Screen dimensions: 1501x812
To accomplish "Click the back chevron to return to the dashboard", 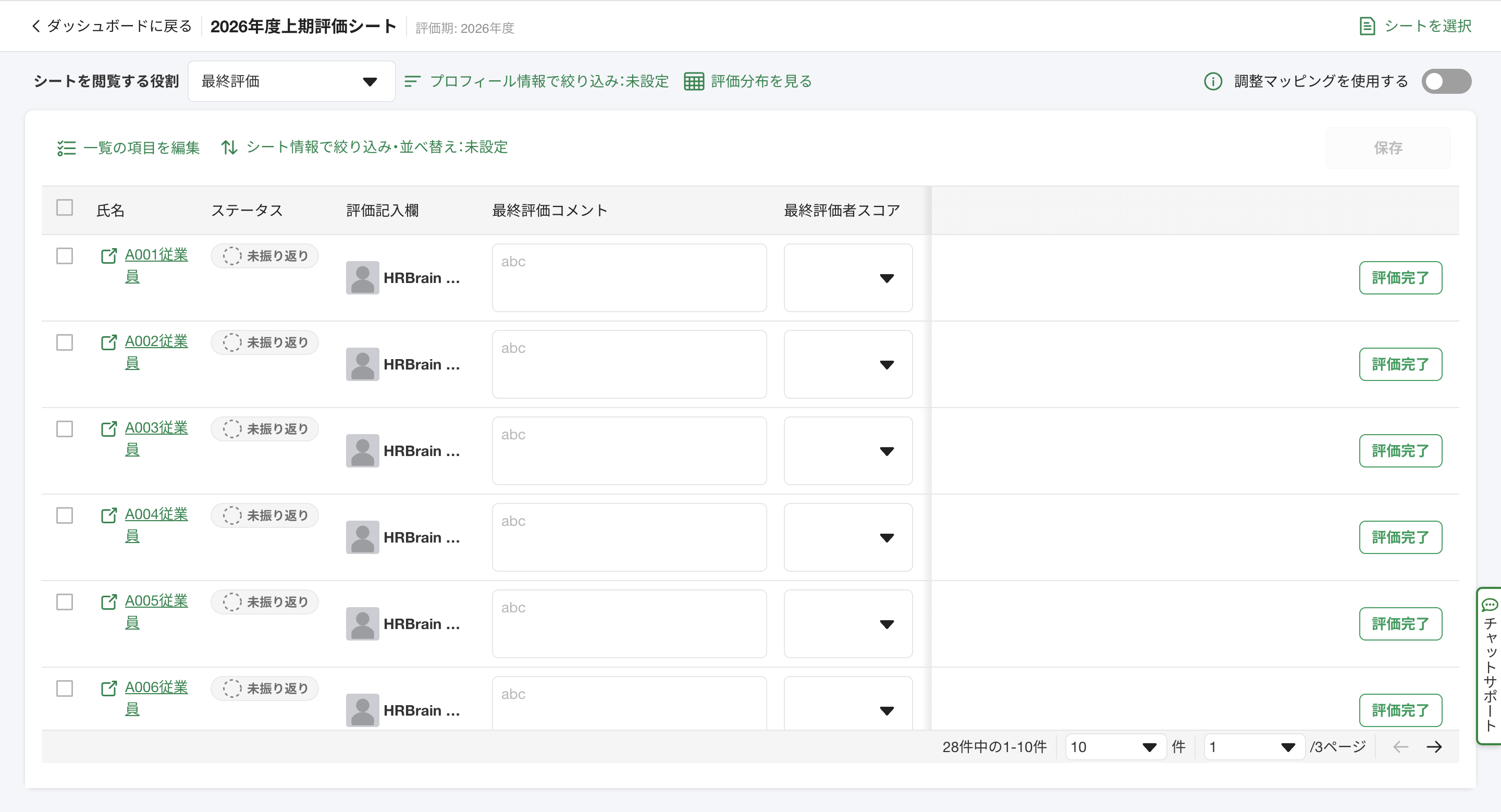I will (x=35, y=26).
